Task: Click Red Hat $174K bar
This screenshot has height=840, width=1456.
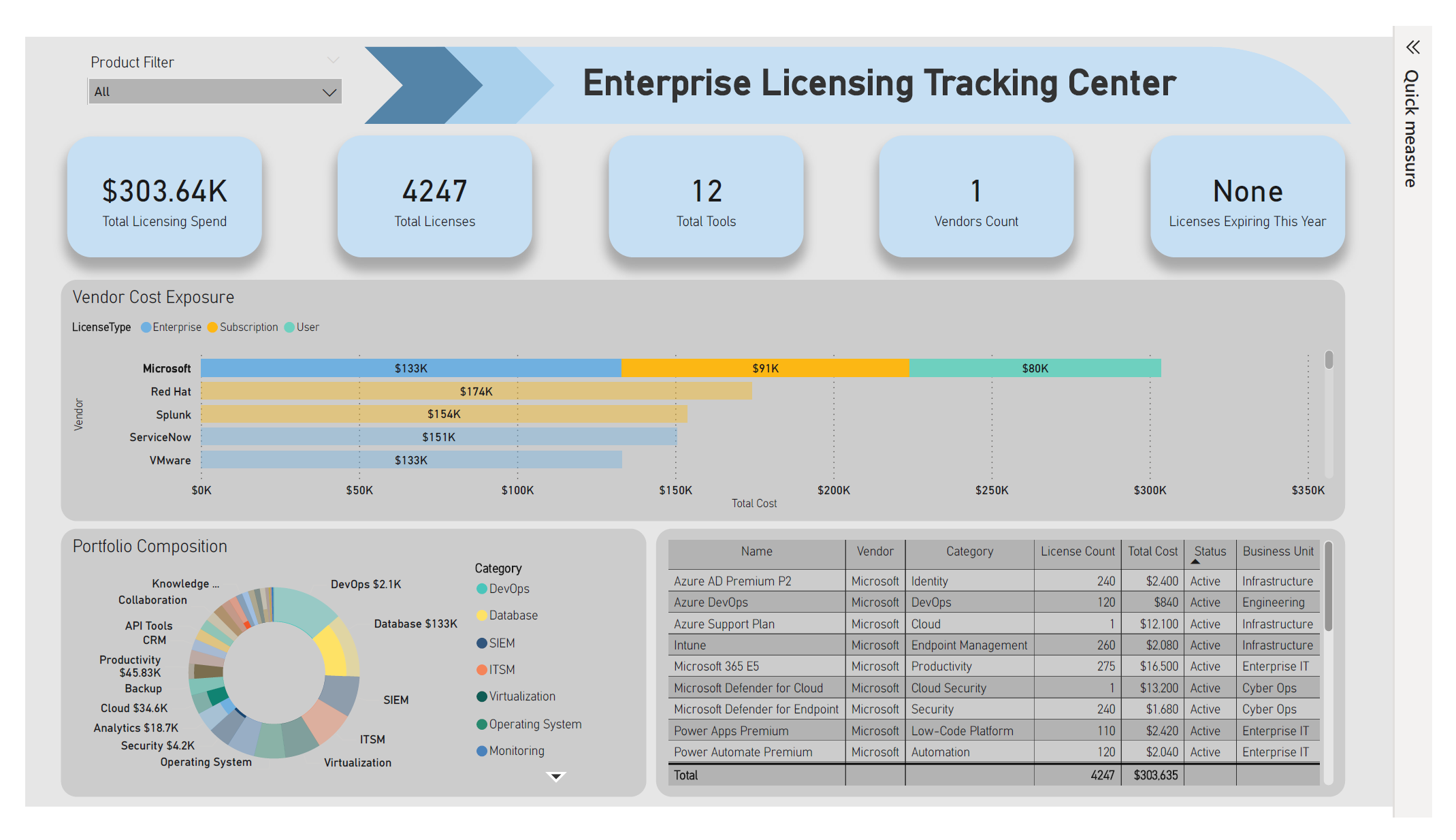Action: [476, 391]
